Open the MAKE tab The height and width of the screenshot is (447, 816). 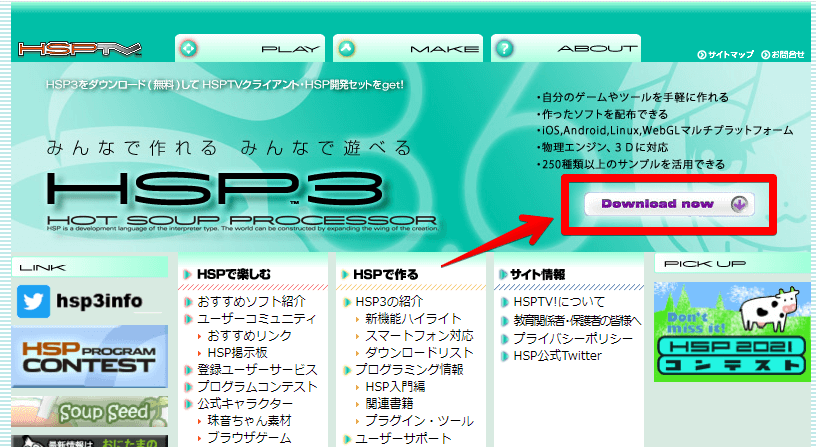(408, 48)
